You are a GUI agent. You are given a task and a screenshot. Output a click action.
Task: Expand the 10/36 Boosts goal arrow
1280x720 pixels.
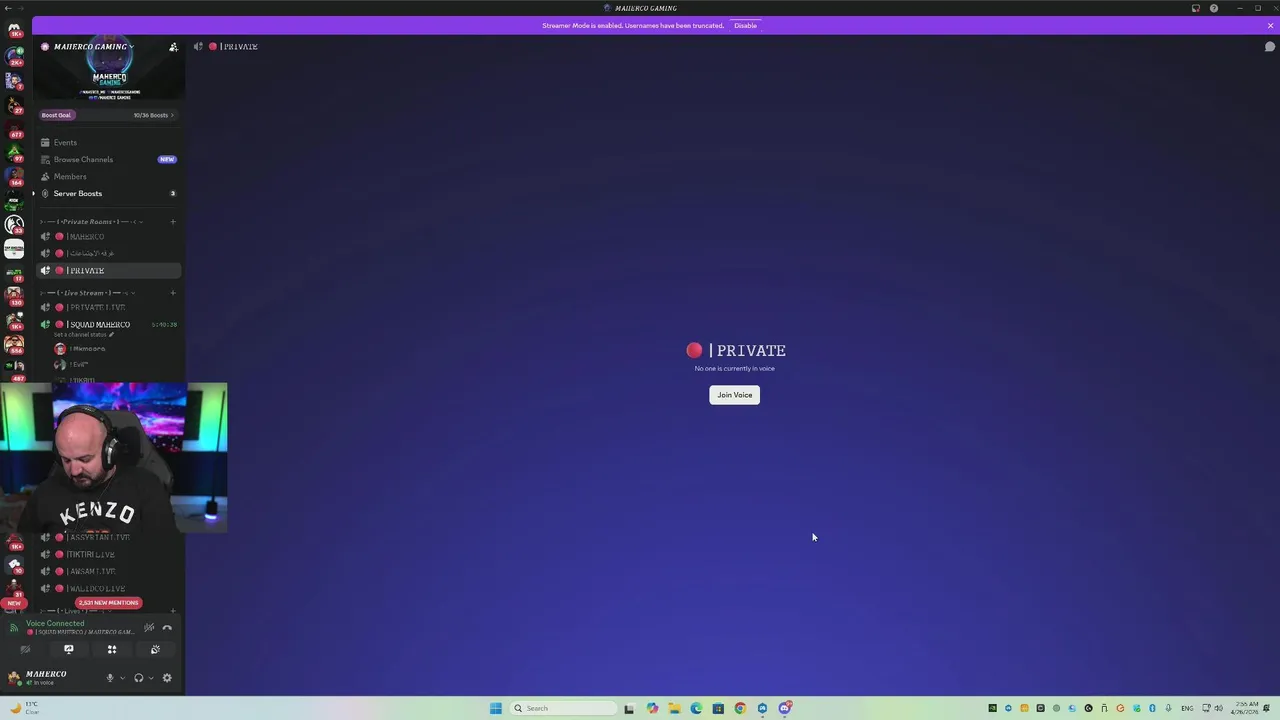pyautogui.click(x=172, y=115)
